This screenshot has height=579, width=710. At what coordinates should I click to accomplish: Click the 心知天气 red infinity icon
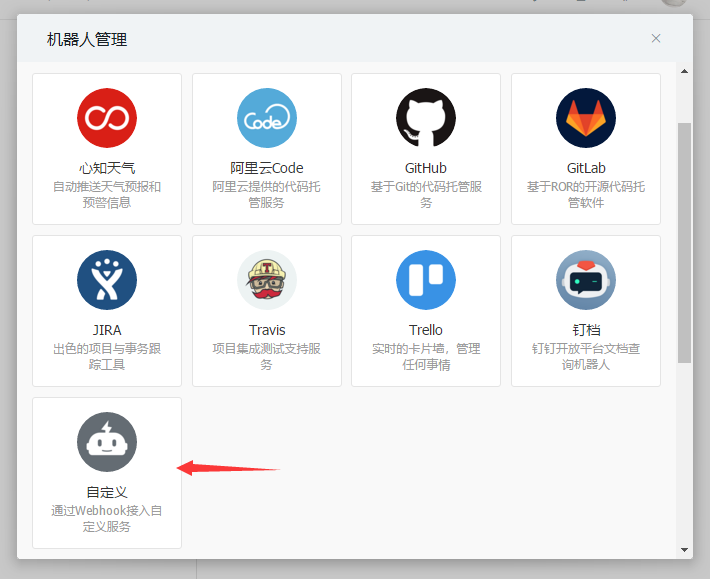click(107, 118)
